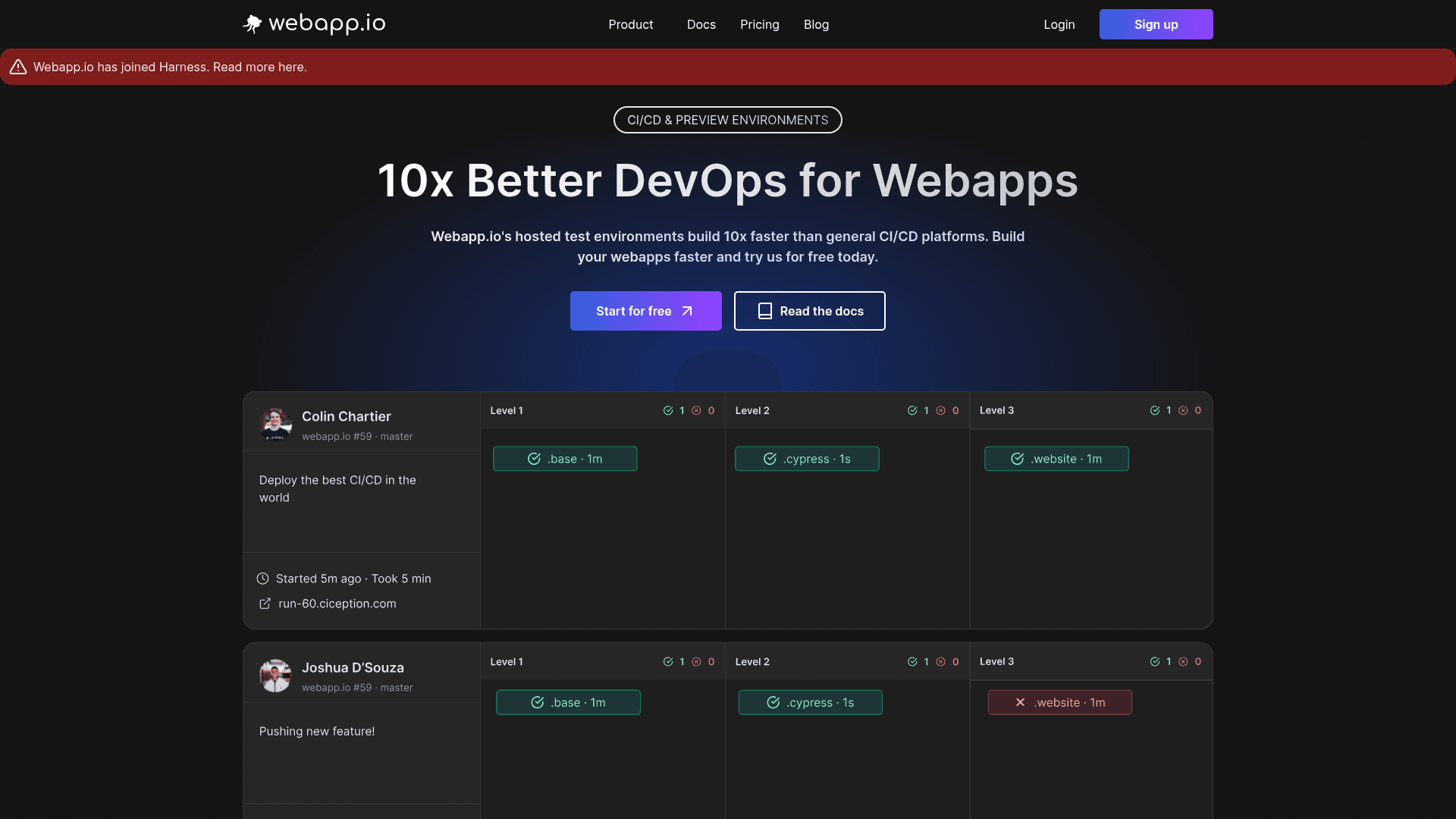Click the check icon in Colin's .website step
The image size is (1456, 819).
[x=1017, y=459]
